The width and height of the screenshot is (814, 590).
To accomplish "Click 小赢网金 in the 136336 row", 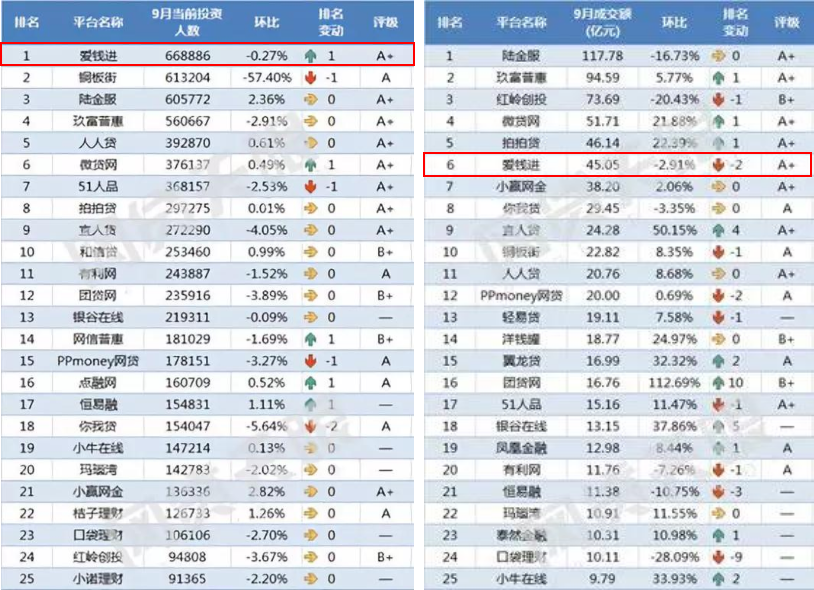I will point(98,492).
